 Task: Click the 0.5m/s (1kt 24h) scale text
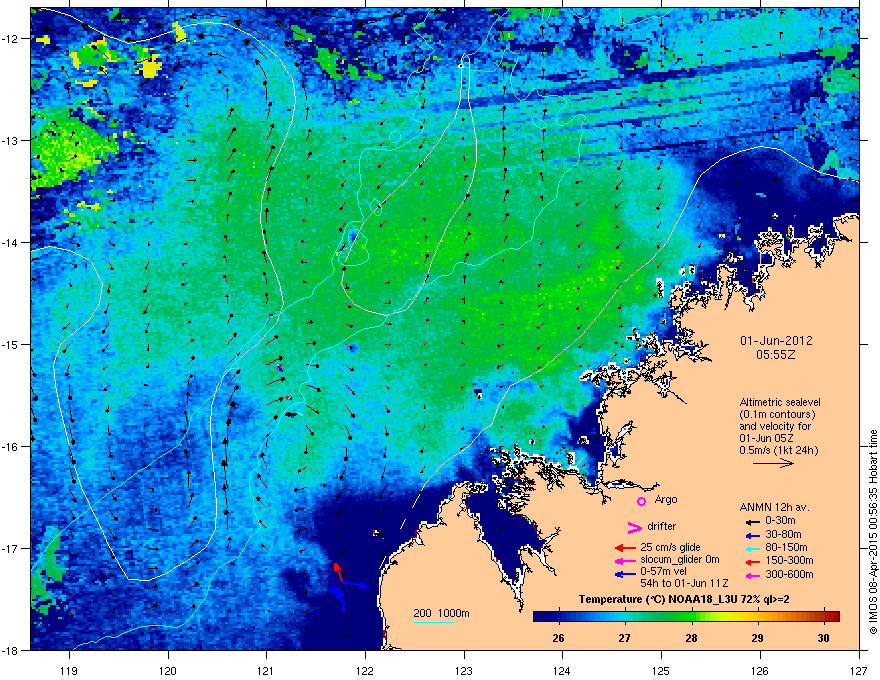tap(778, 450)
